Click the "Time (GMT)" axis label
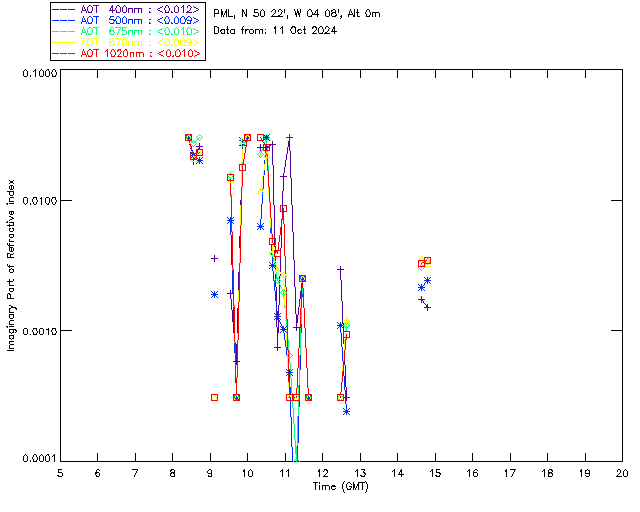The width and height of the screenshot is (640, 512). pos(340,486)
